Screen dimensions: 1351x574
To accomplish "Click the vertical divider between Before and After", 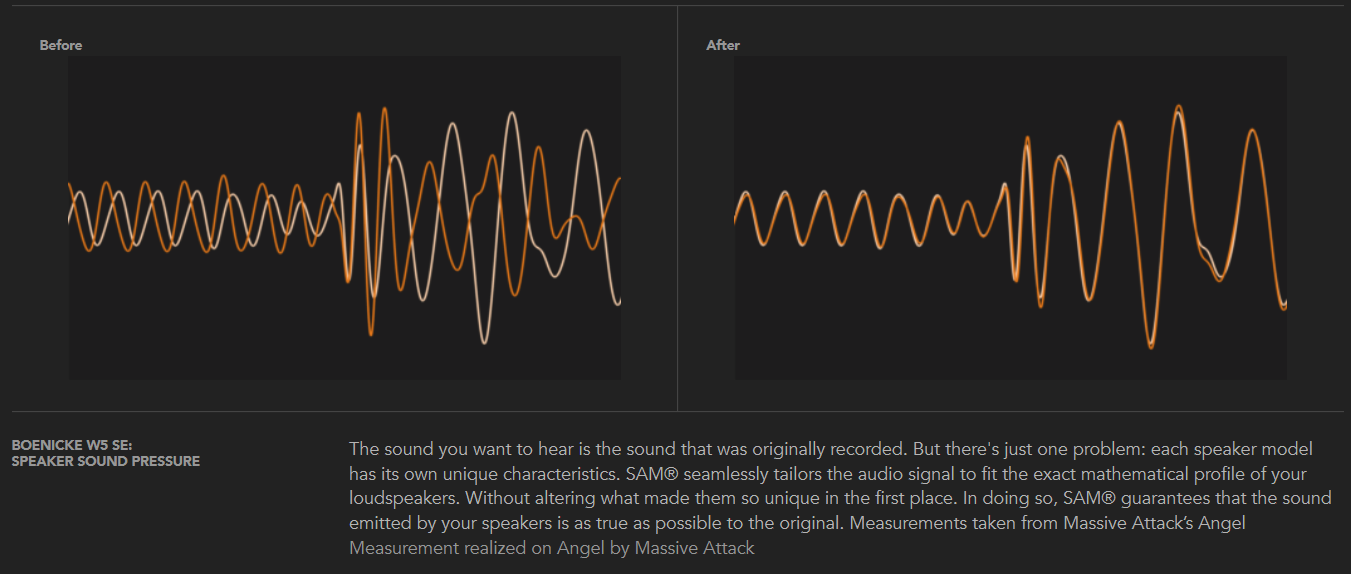I will tap(677, 208).
